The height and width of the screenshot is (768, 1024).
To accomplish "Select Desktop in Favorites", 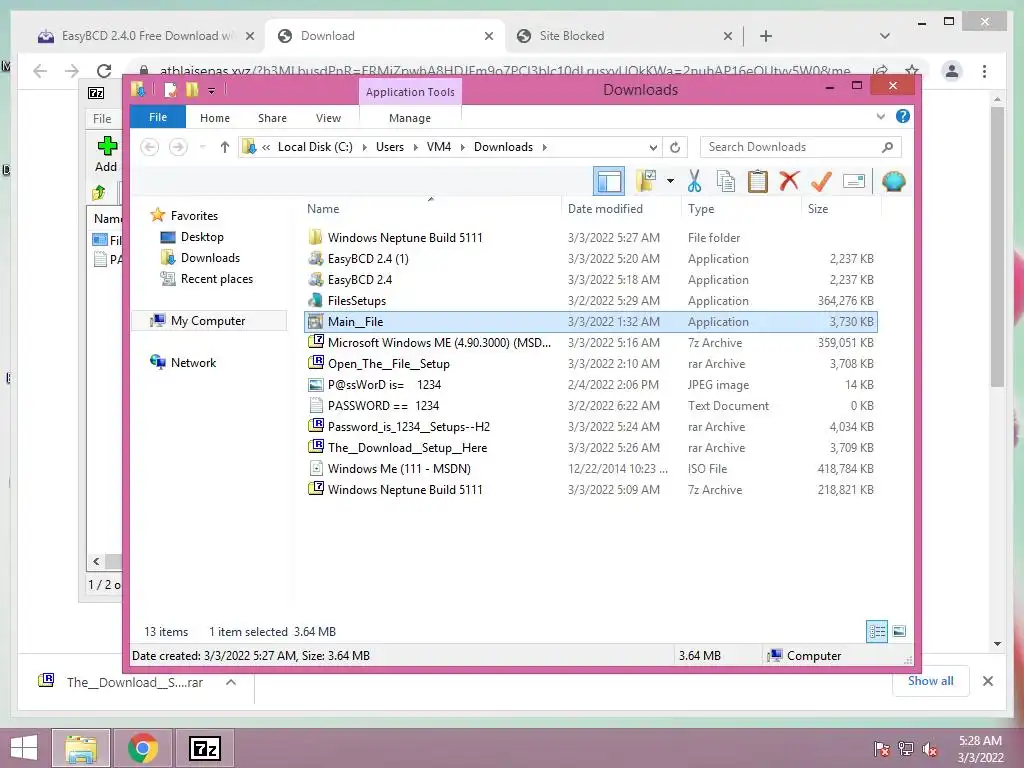I will (202, 237).
